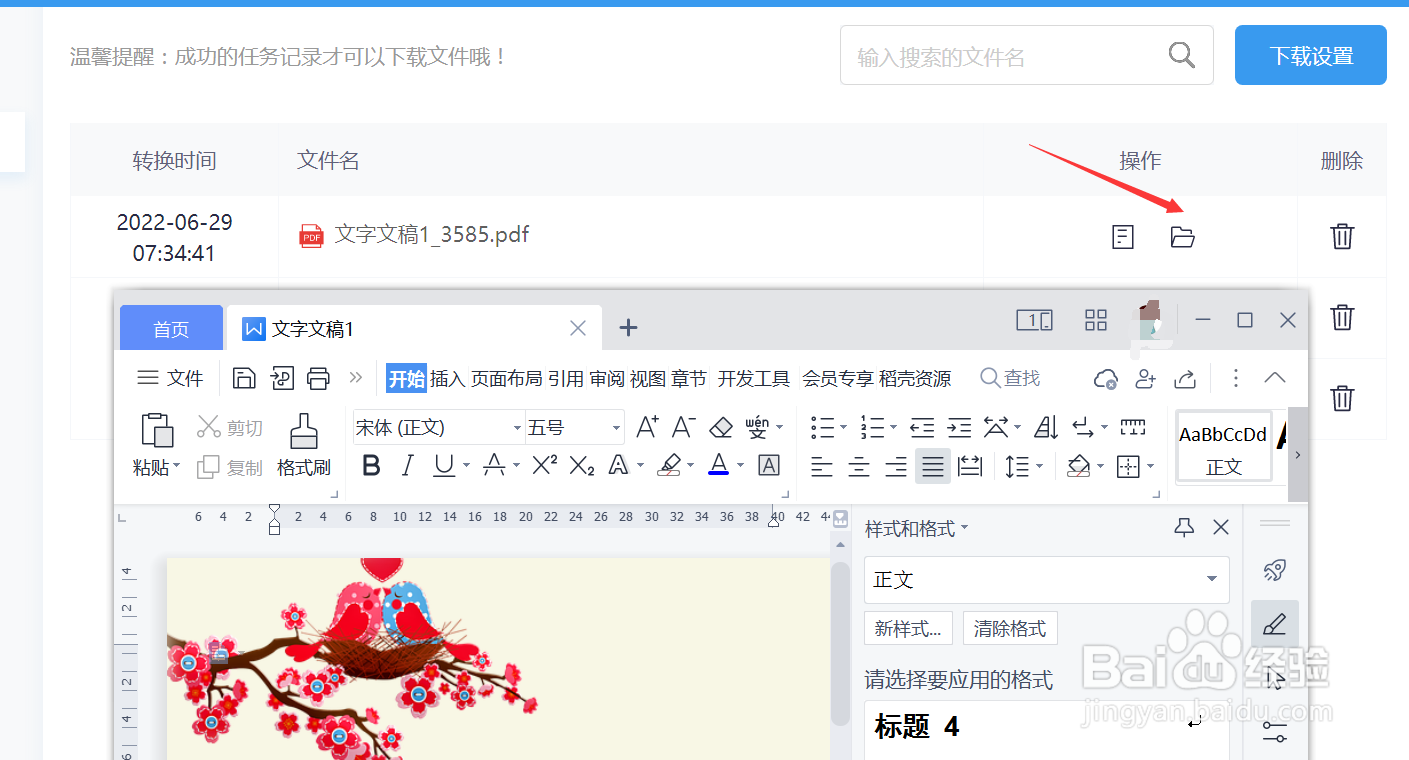
Task: Toggle strikethrough formatting
Action: coord(494,466)
